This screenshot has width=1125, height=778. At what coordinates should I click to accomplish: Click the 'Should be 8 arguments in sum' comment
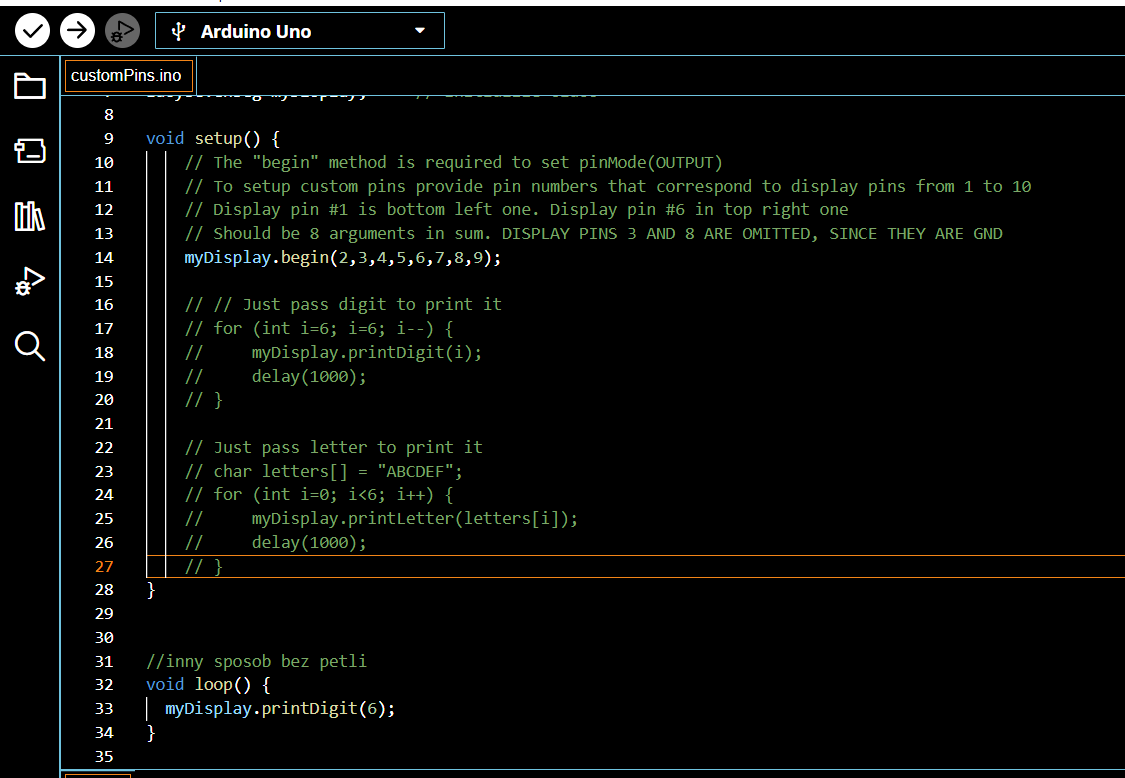(x=593, y=234)
